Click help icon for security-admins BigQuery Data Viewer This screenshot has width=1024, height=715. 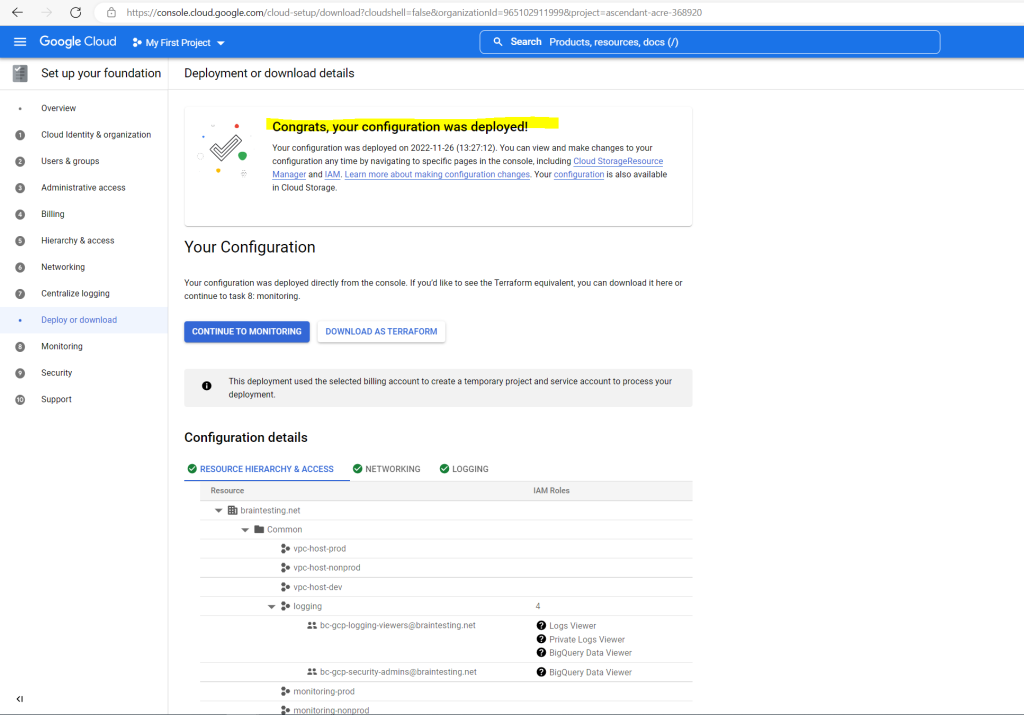[541, 672]
